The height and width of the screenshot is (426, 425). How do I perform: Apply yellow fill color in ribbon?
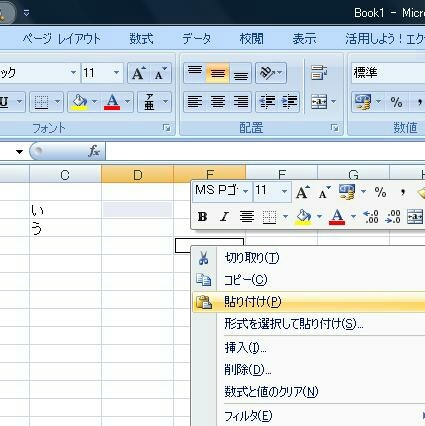click(79, 102)
